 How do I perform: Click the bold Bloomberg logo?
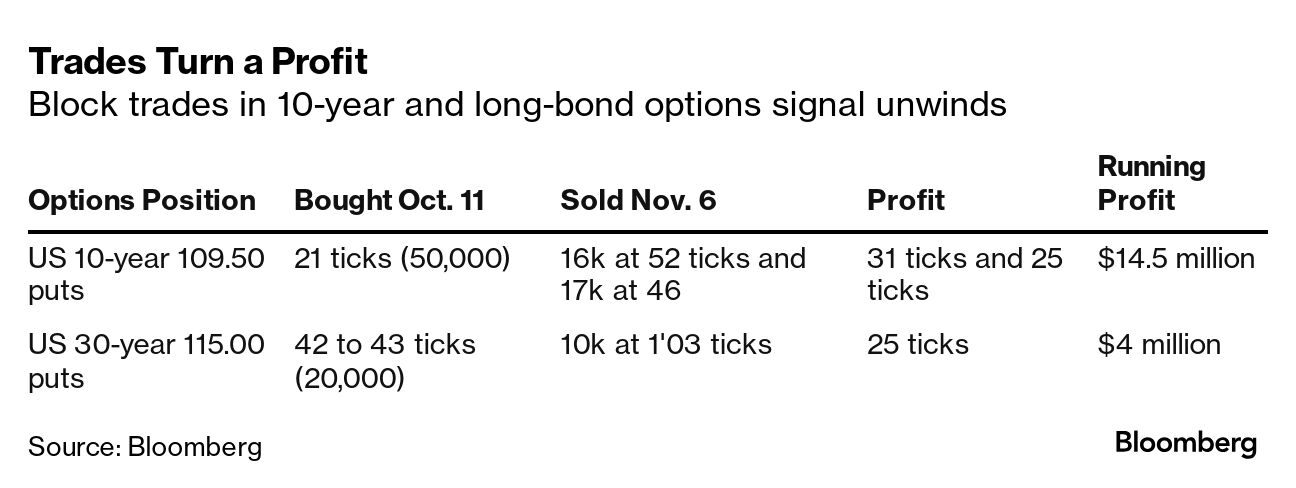(x=1186, y=443)
